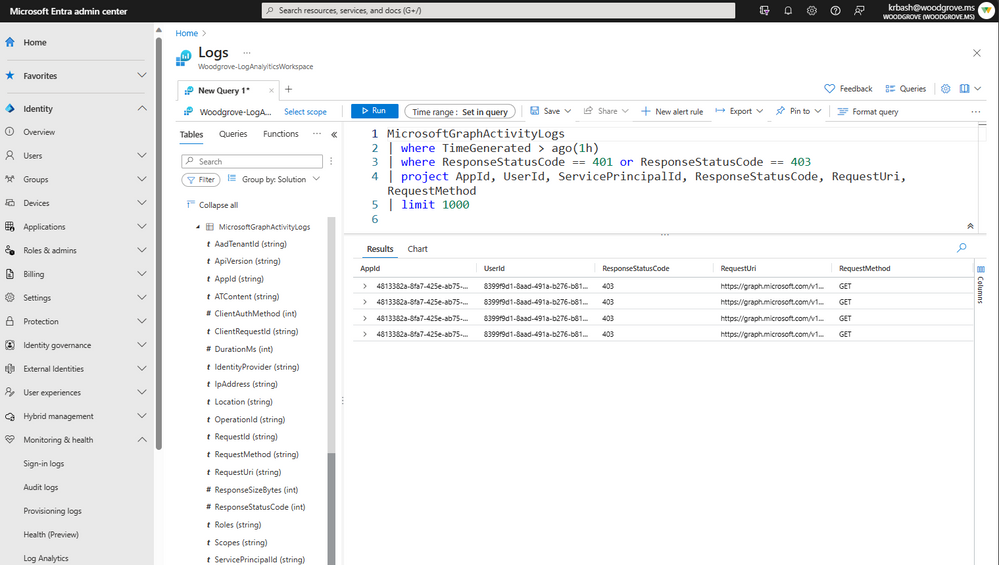The height and width of the screenshot is (565, 999).
Task: Click the Favorites star icon
Action: 10,75
